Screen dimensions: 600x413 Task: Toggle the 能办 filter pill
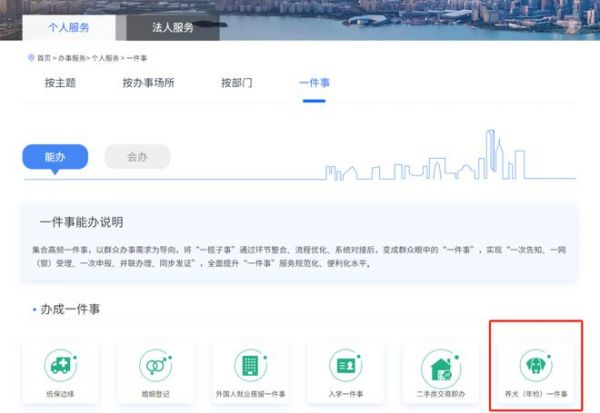(55, 157)
